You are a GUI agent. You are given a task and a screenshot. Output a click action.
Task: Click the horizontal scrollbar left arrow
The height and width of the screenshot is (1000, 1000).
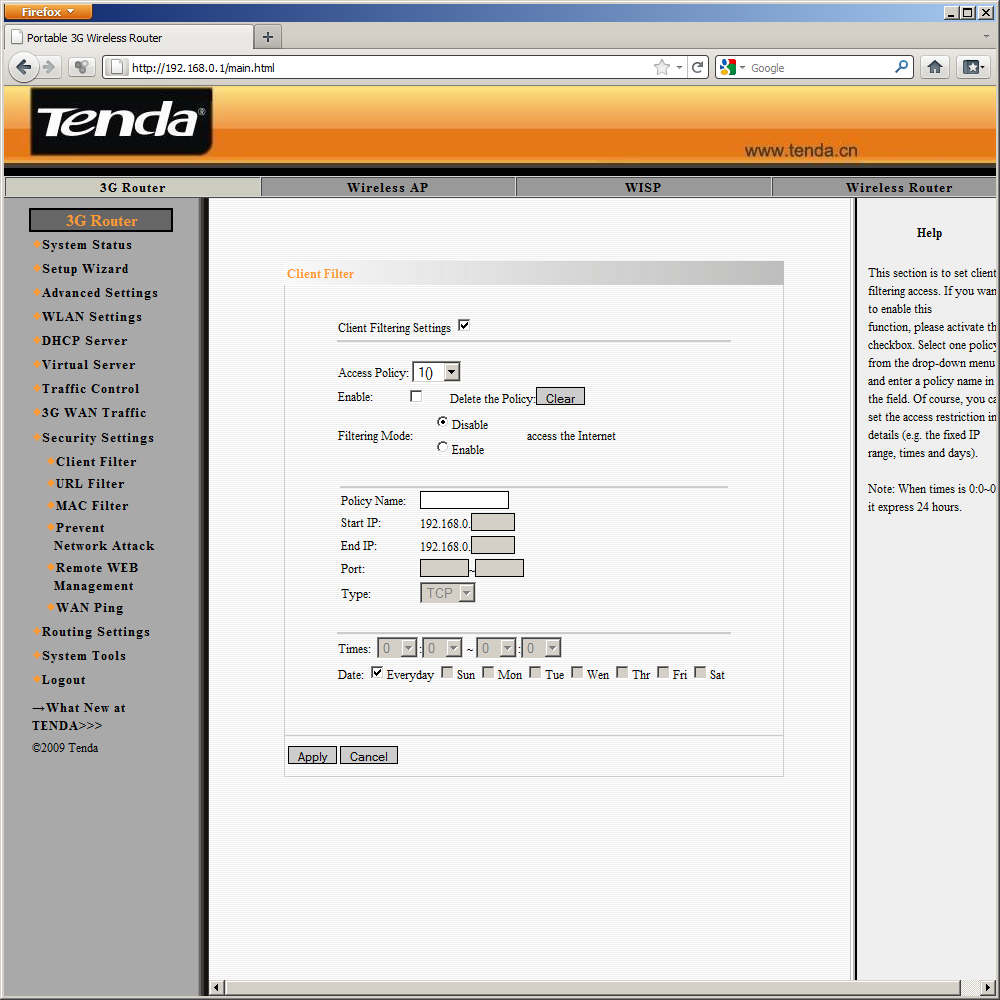tap(216, 988)
